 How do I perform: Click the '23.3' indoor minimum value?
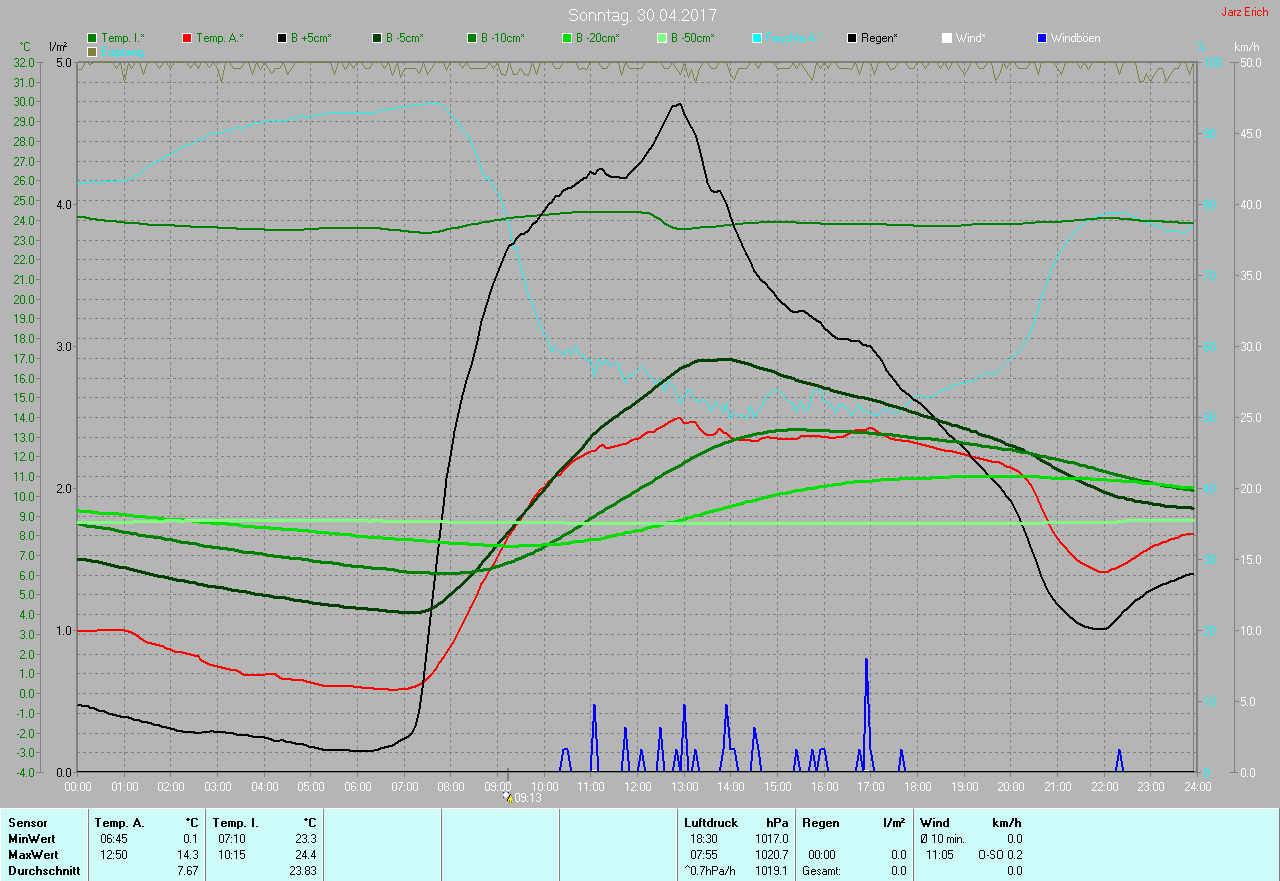[306, 838]
